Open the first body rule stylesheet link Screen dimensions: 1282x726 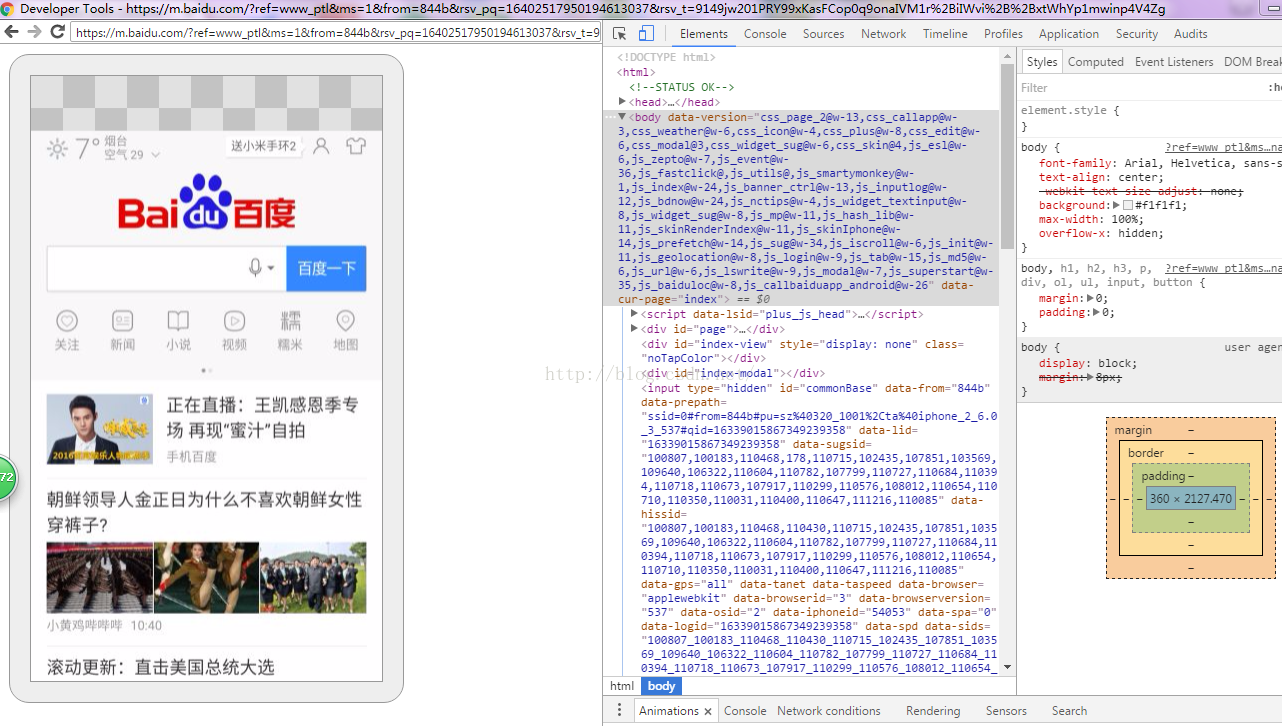tap(1223, 147)
